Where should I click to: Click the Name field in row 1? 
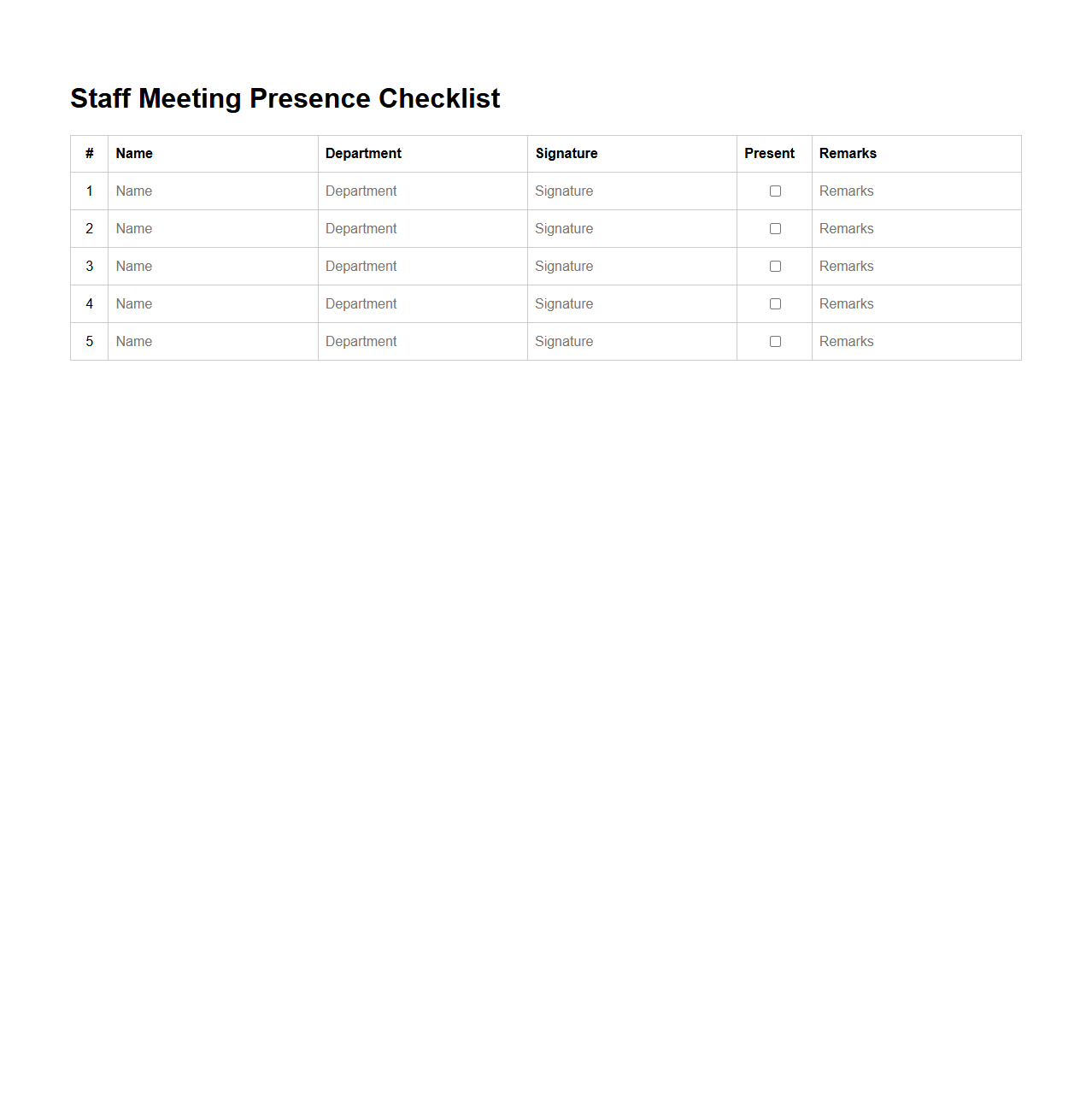pos(212,191)
